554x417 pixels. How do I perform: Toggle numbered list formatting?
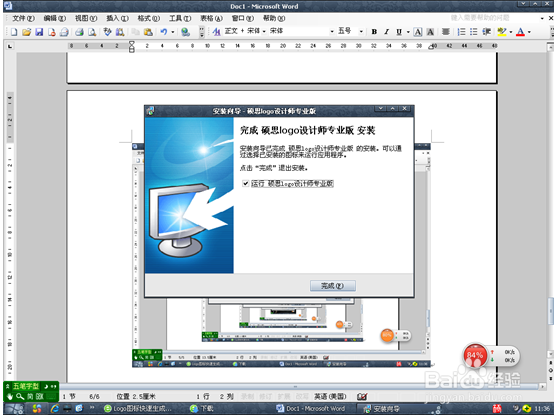[x=461, y=32]
